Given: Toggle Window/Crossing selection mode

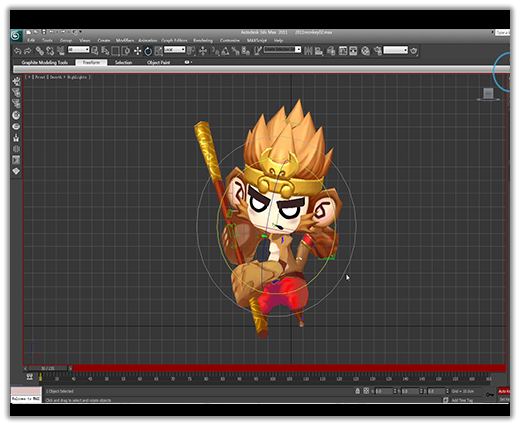Looking at the screenshot, I should coord(126,51).
